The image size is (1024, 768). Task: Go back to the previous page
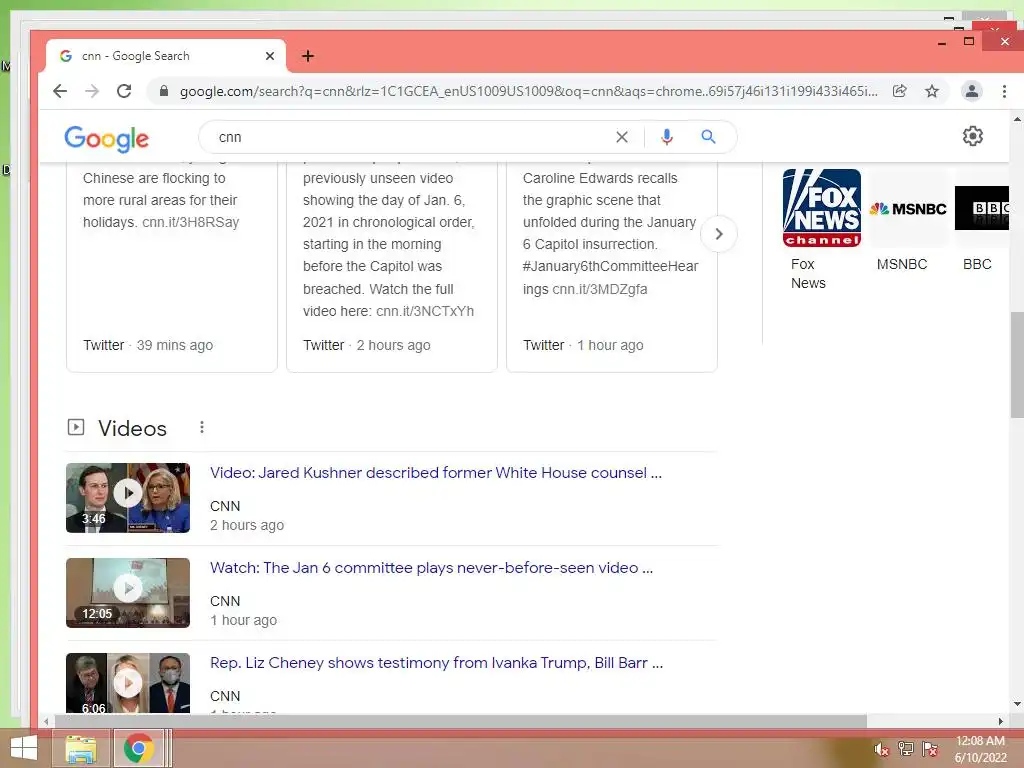60,91
